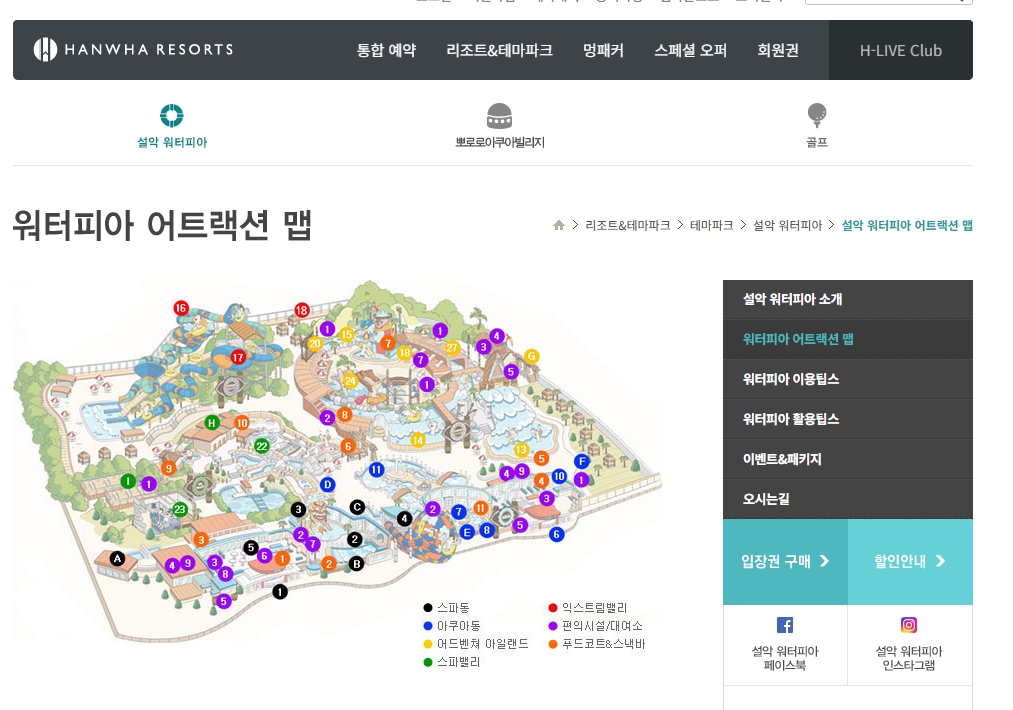
Task: Select green marker H on the map
Action: (x=212, y=423)
